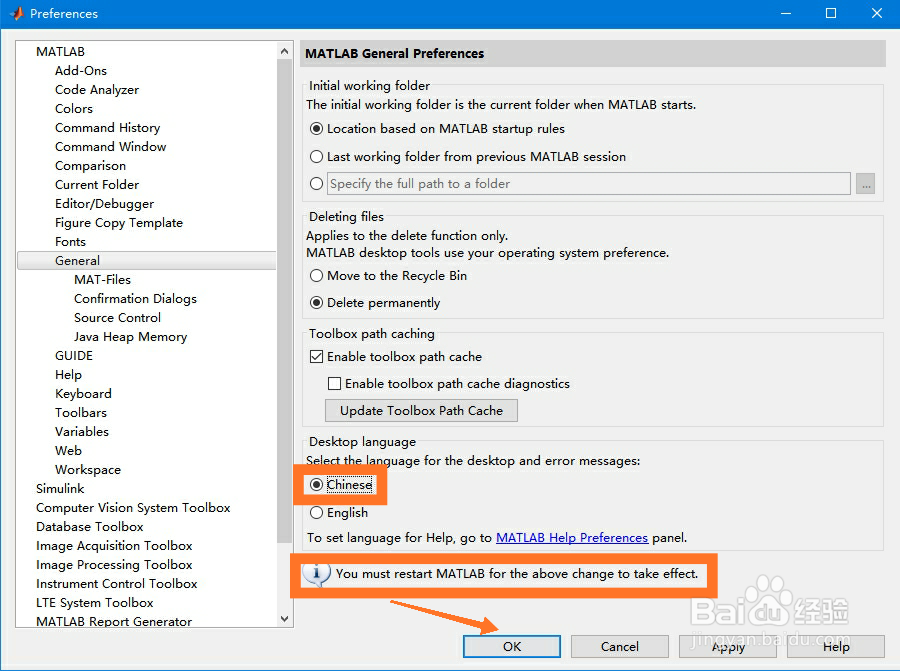Click the MATLAB logo icon in title bar

pyautogui.click(x=16, y=13)
